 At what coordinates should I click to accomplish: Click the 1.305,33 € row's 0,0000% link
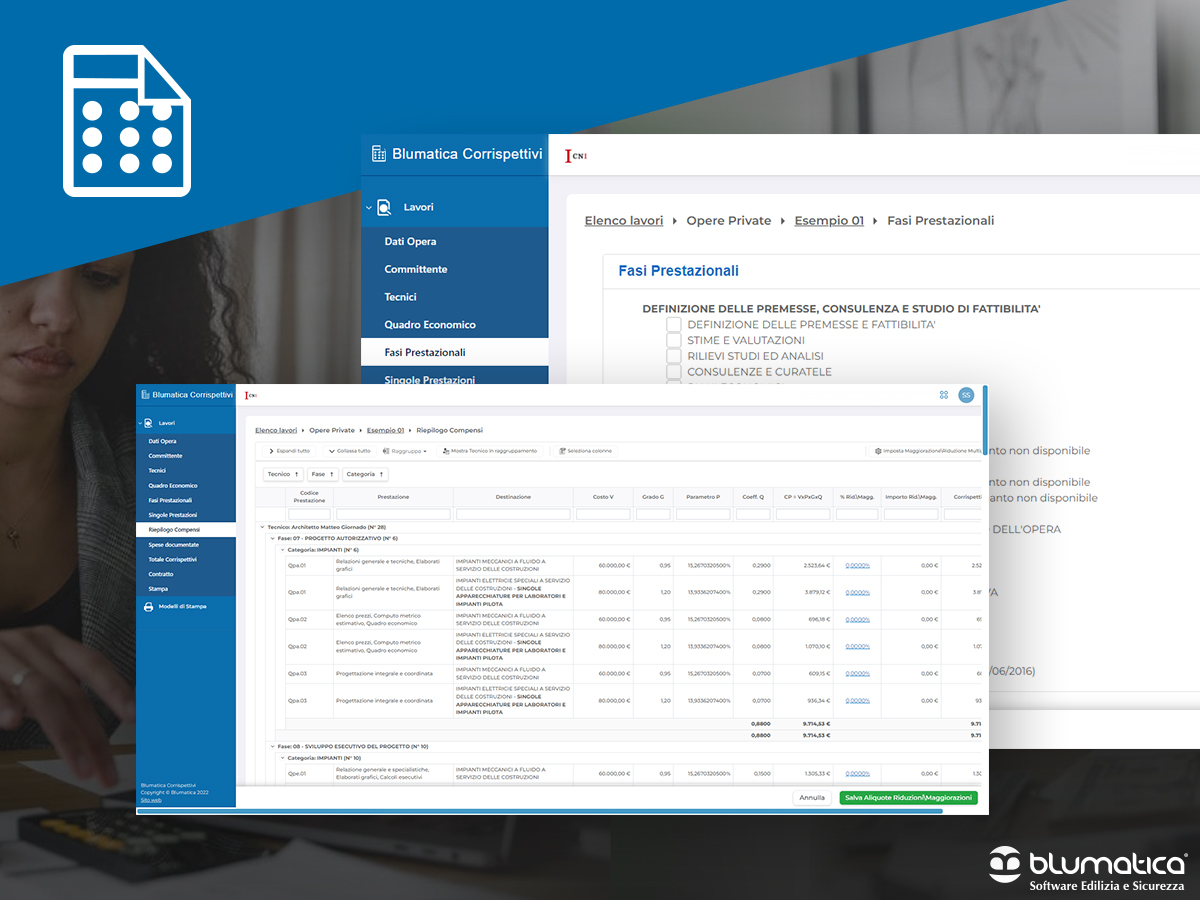[x=857, y=773]
